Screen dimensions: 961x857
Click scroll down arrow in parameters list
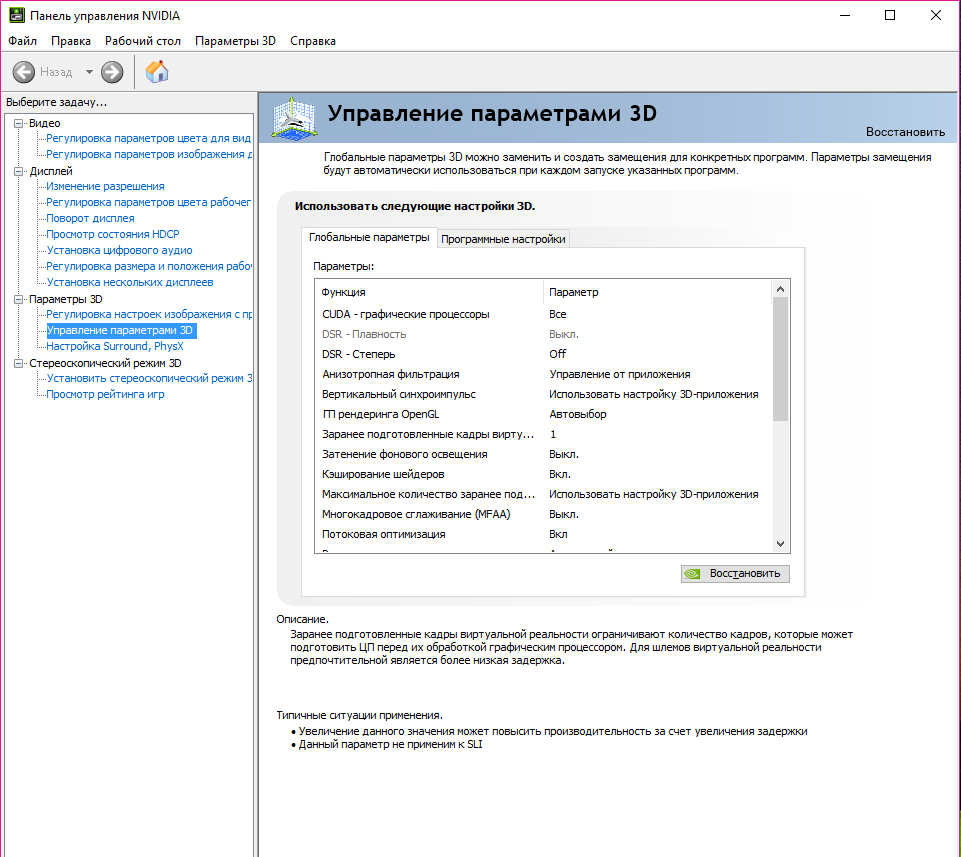click(x=780, y=544)
